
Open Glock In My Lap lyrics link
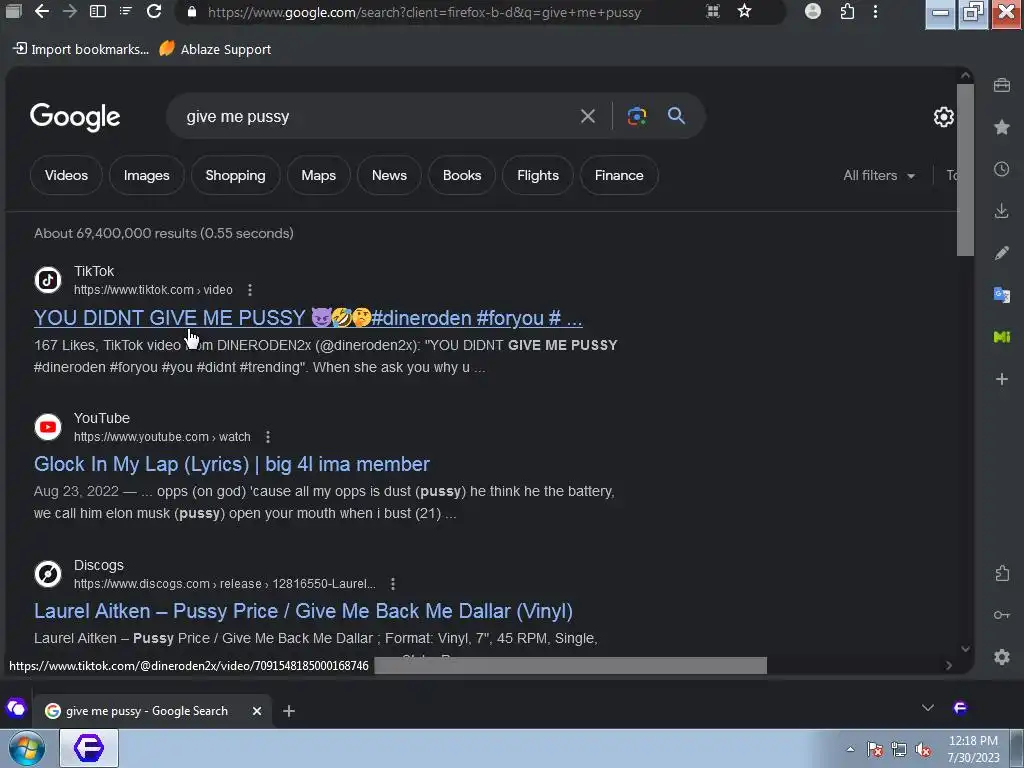[x=232, y=464]
